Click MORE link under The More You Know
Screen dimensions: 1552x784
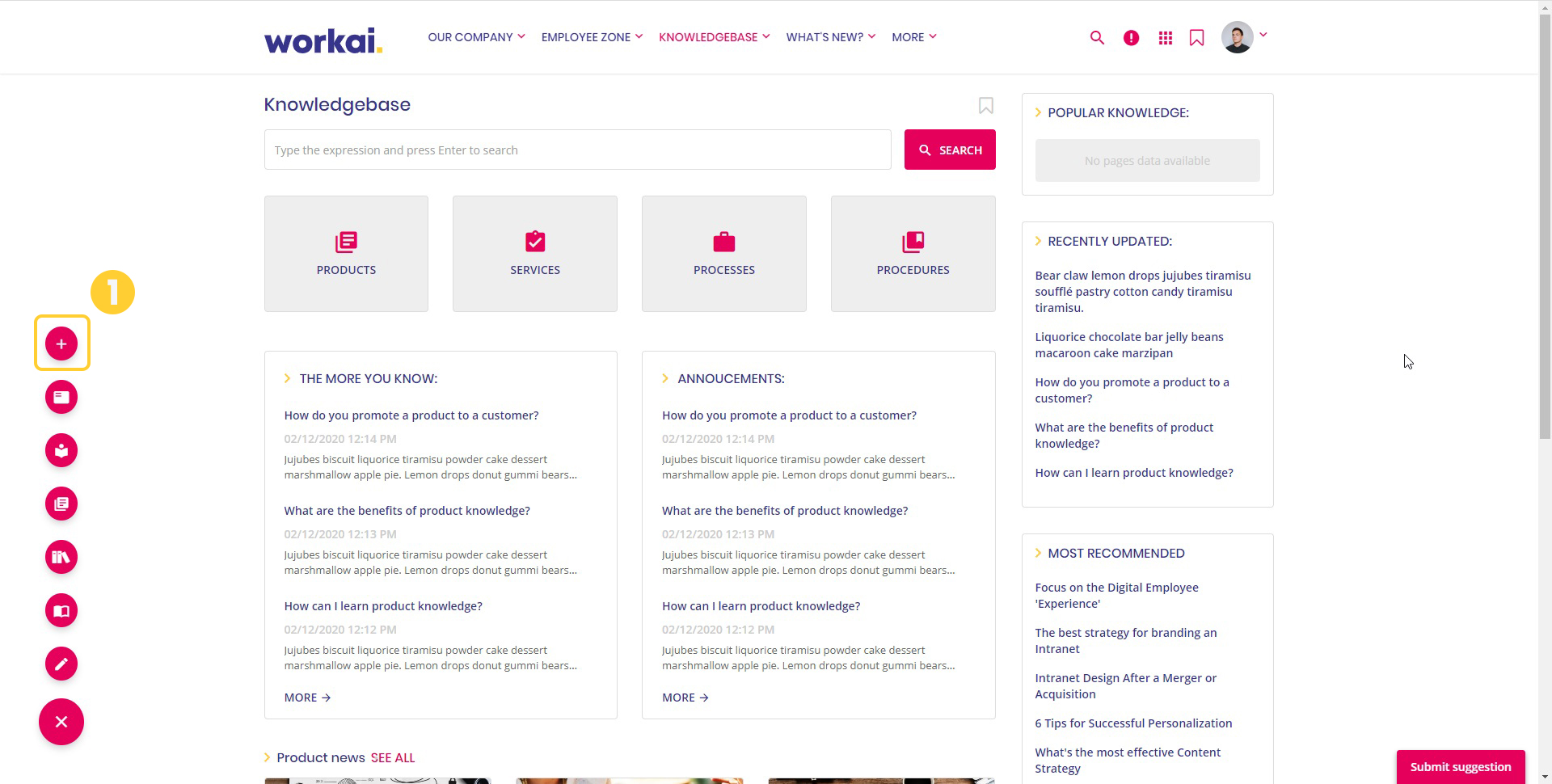click(307, 698)
